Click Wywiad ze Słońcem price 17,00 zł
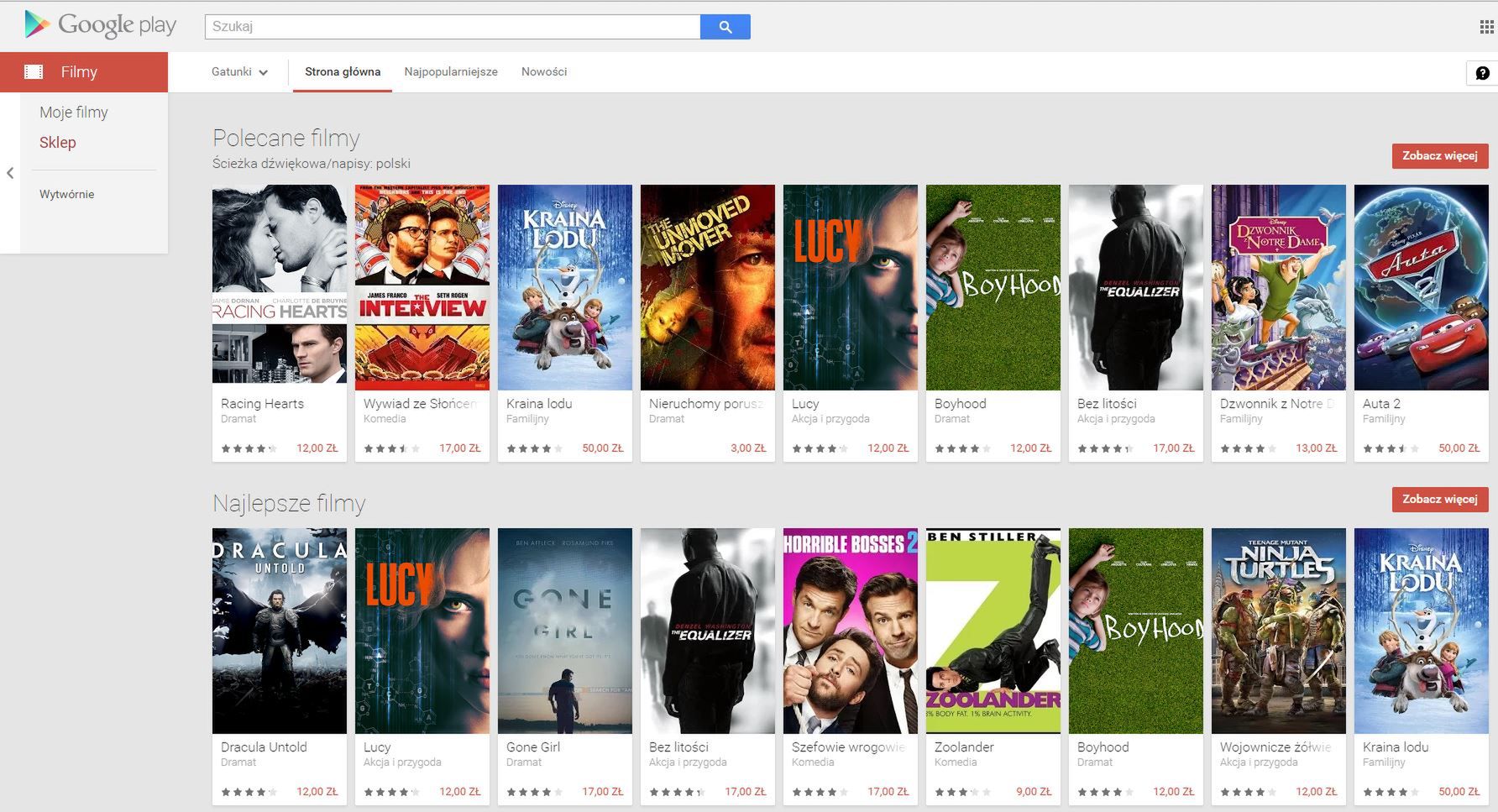The height and width of the screenshot is (812, 1498). [x=459, y=448]
